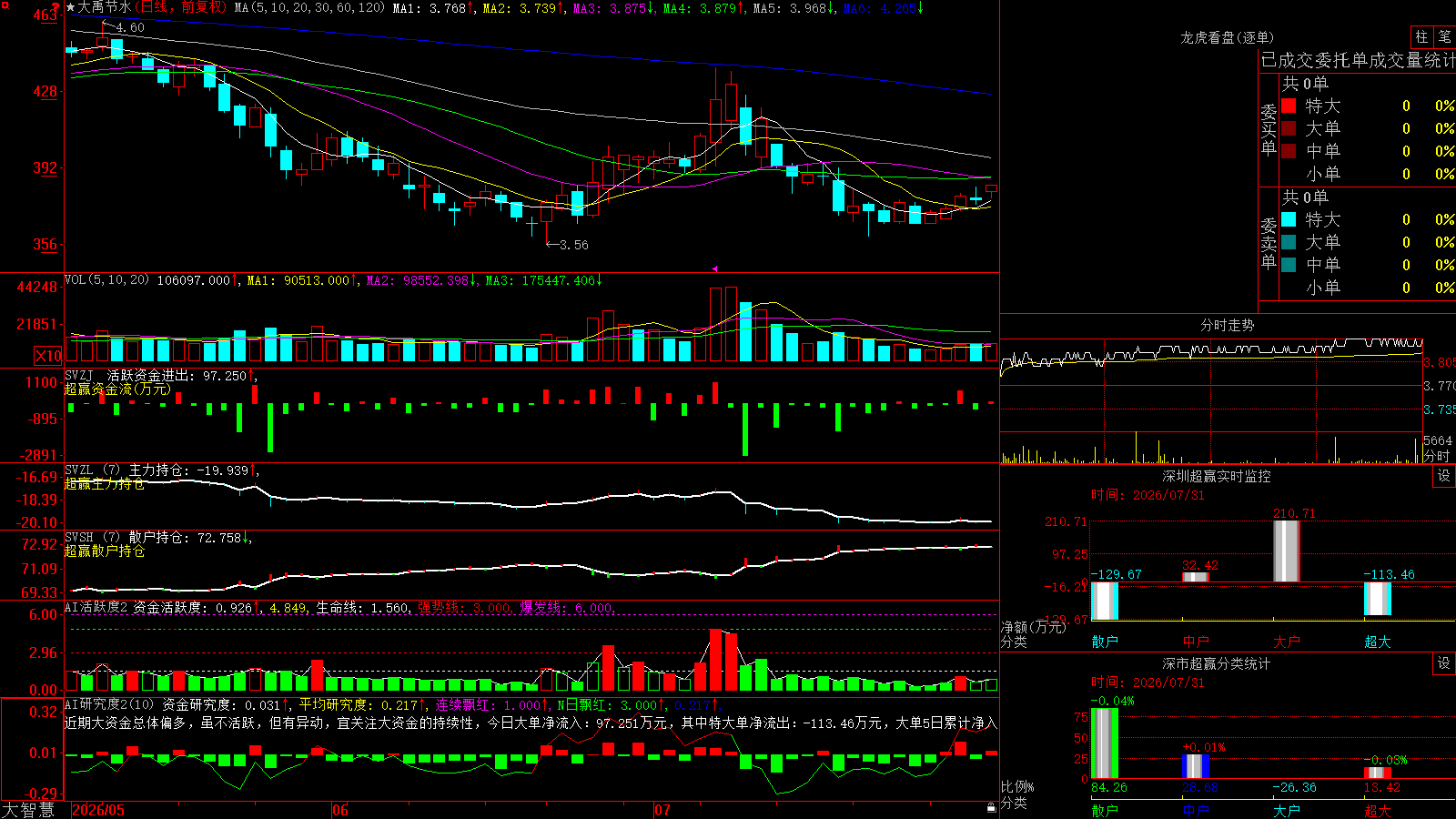Click the 3.56 low price label
This screenshot has width=1456, height=819.
point(573,245)
